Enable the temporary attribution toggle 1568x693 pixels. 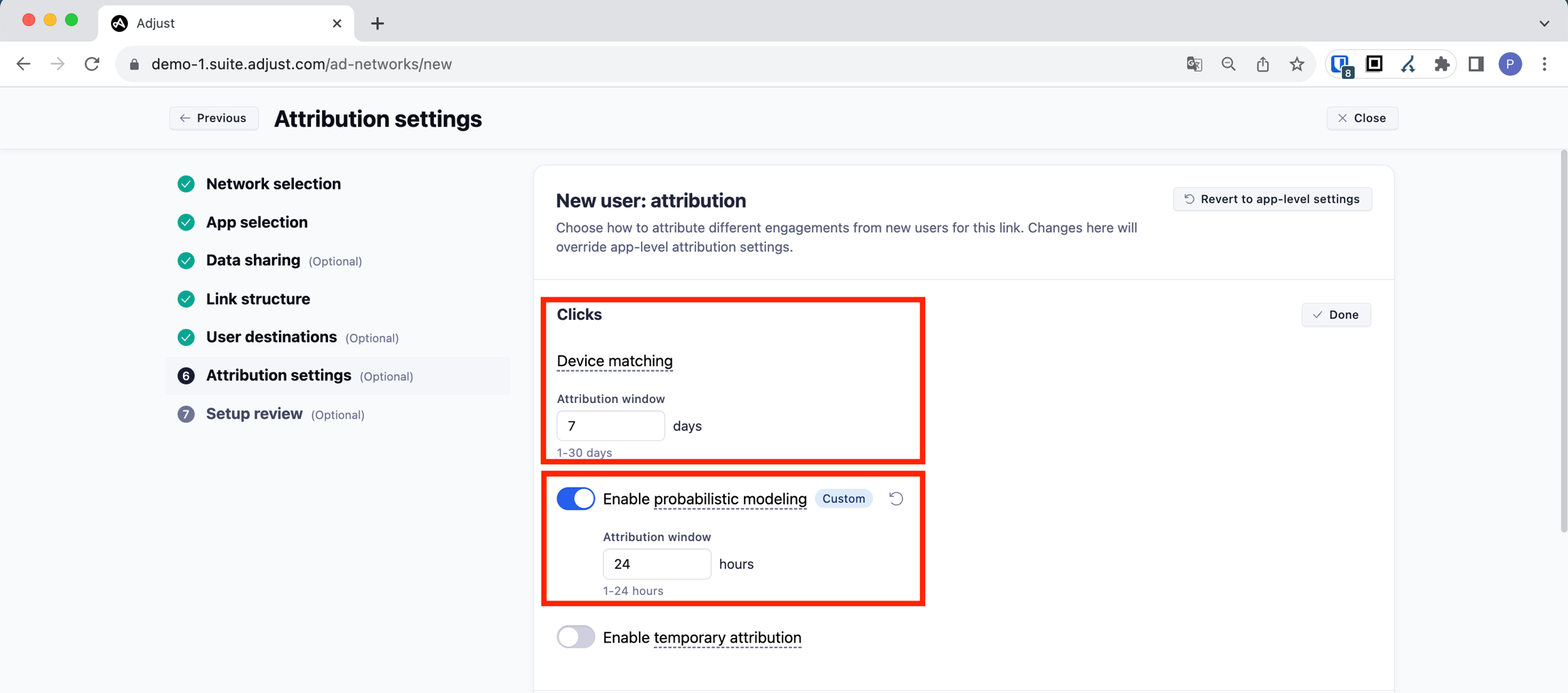[x=575, y=637]
